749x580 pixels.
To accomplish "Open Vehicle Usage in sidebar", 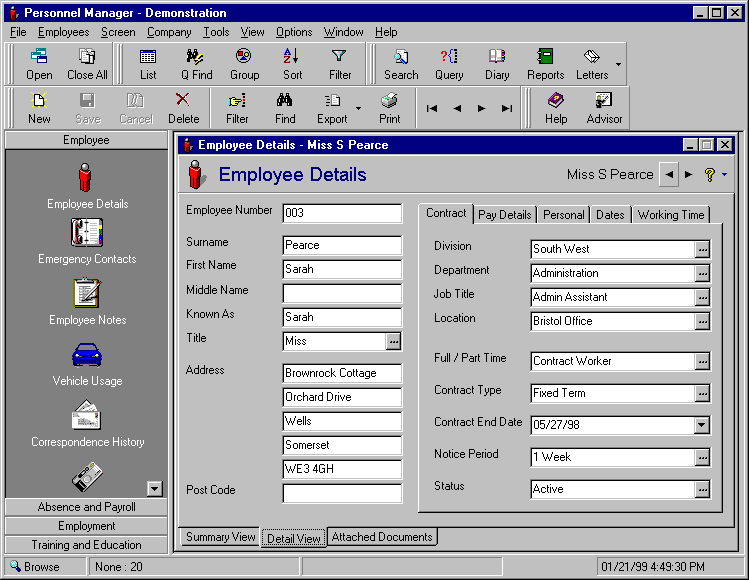I will pyautogui.click(x=87, y=364).
